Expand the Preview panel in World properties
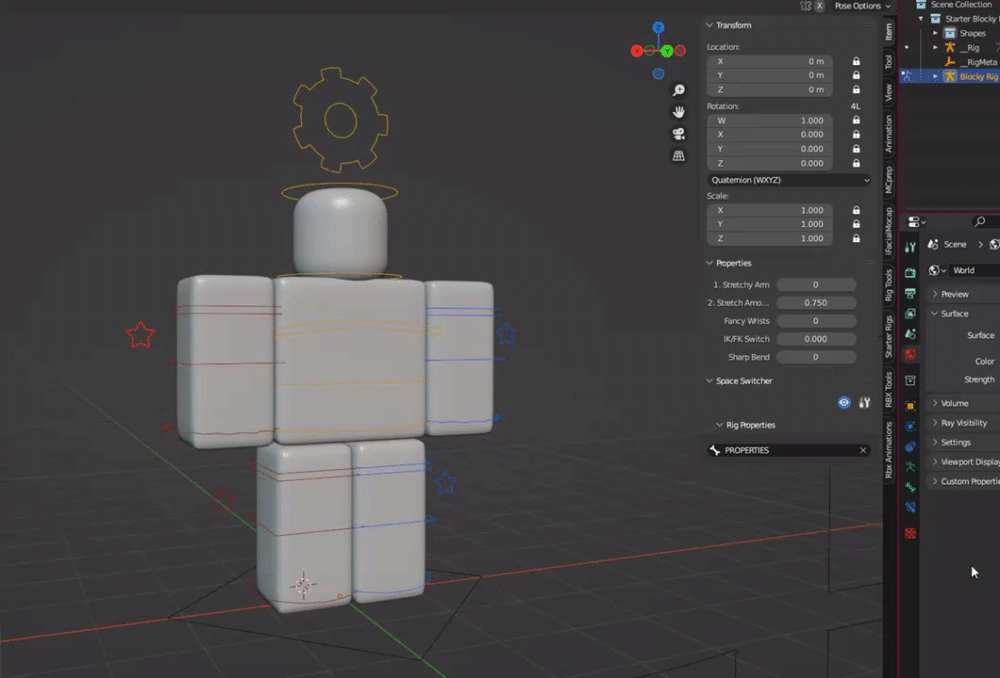The height and width of the screenshot is (678, 1000). pos(935,294)
